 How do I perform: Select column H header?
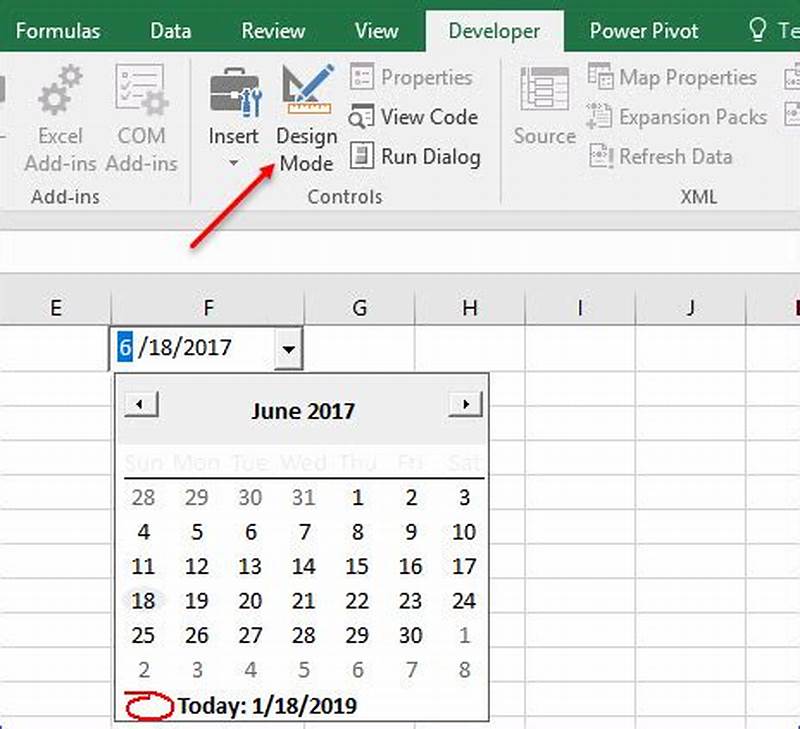[468, 308]
